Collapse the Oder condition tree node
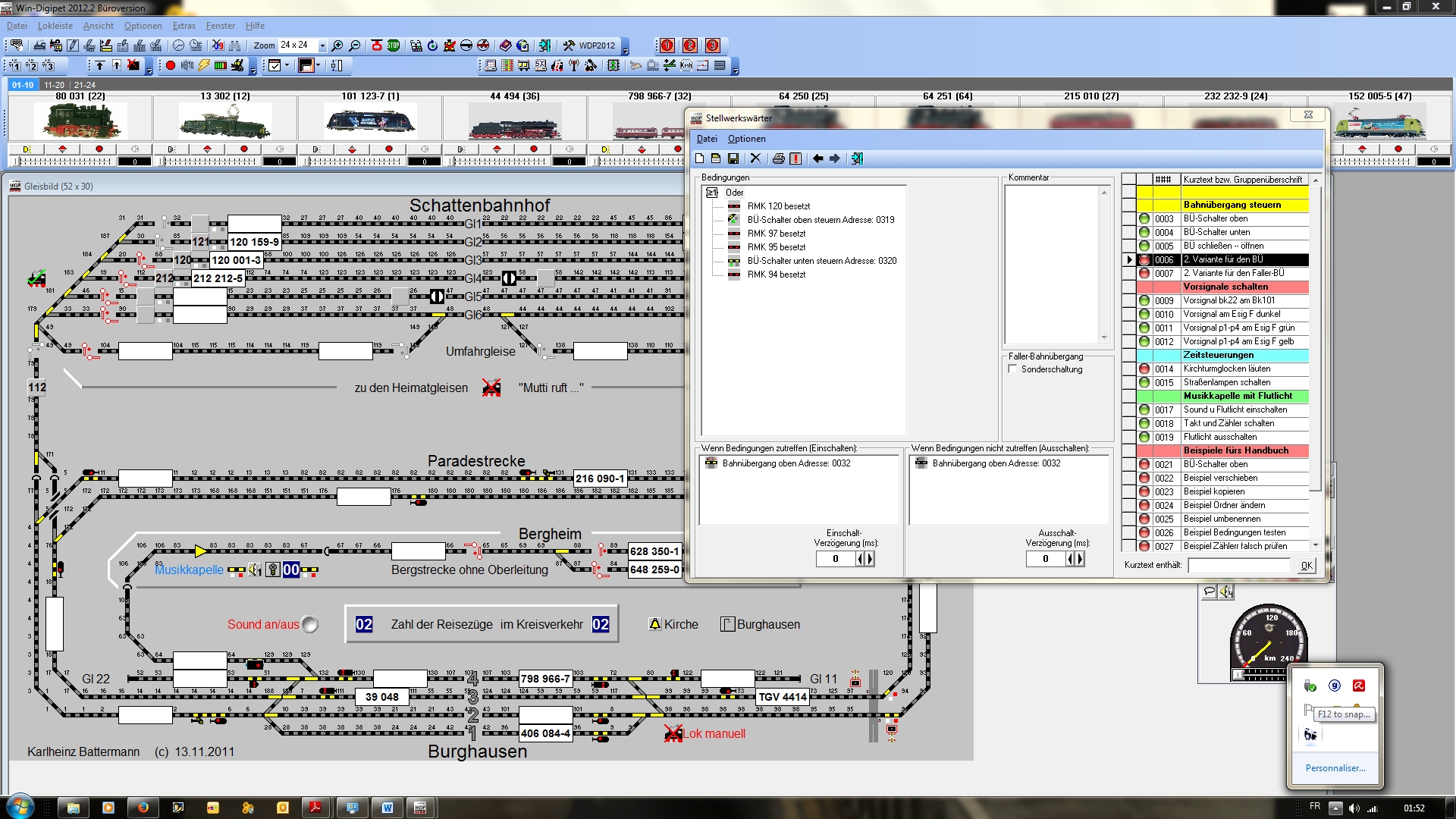Viewport: 1456px width, 819px height. click(x=712, y=193)
